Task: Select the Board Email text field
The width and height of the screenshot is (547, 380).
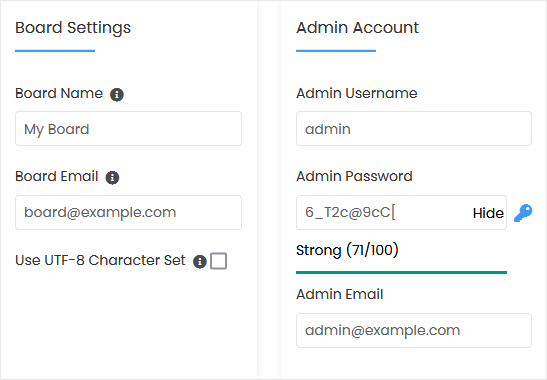Action: tap(128, 213)
